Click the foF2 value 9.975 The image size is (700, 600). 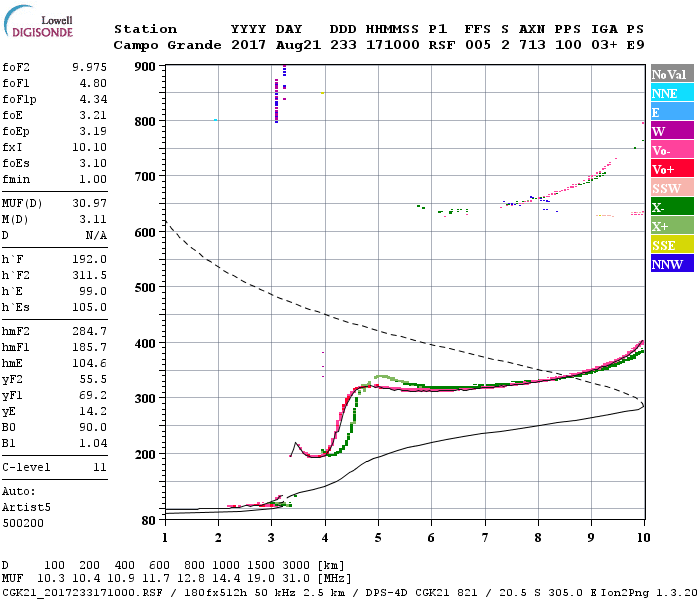click(x=90, y=67)
